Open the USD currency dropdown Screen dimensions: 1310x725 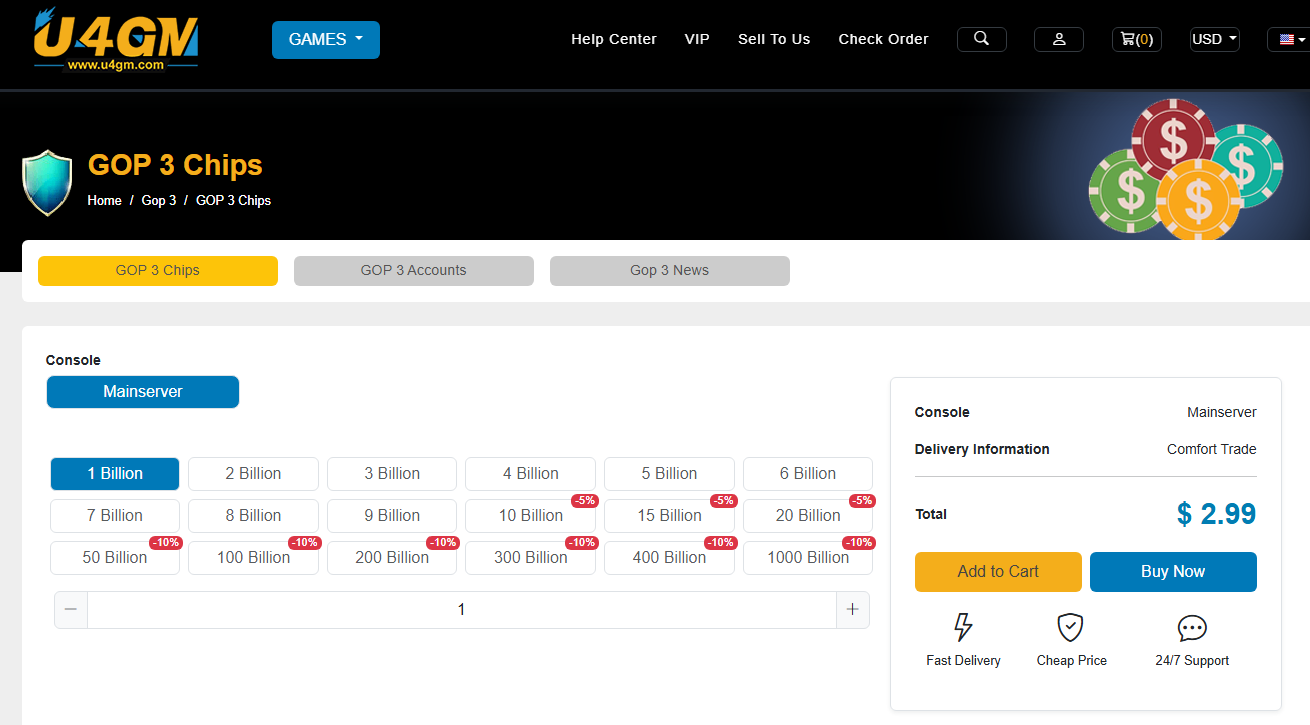pyautogui.click(x=1214, y=39)
